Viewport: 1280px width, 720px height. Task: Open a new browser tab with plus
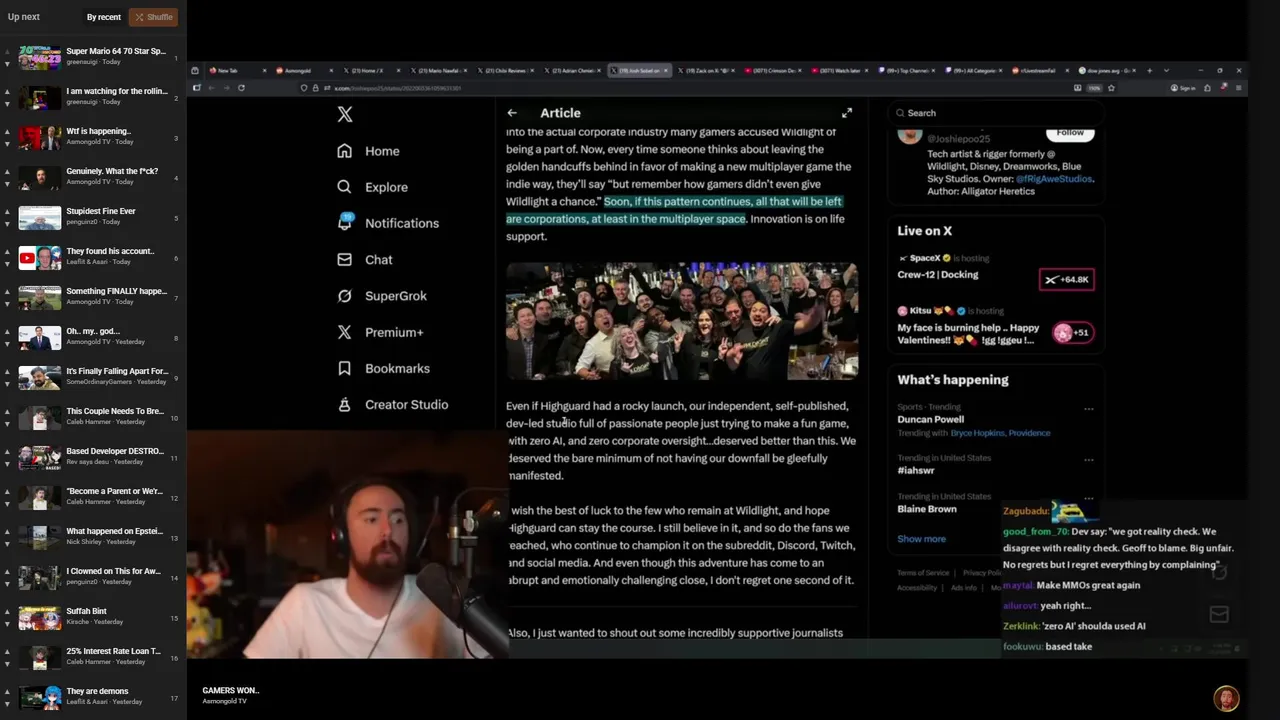coord(1149,71)
